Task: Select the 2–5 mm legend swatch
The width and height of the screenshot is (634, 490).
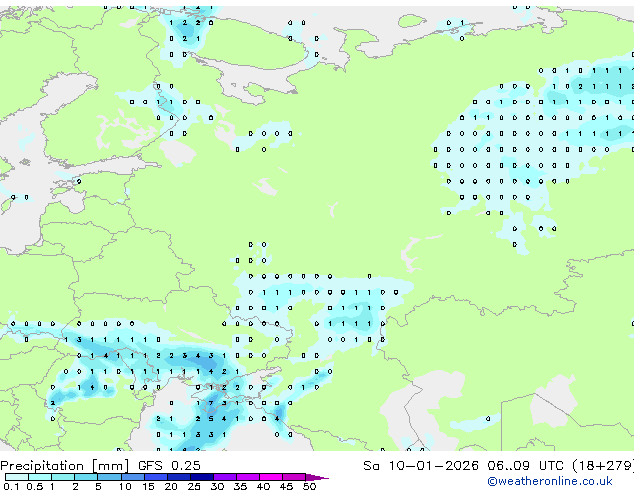Action: (x=86, y=477)
